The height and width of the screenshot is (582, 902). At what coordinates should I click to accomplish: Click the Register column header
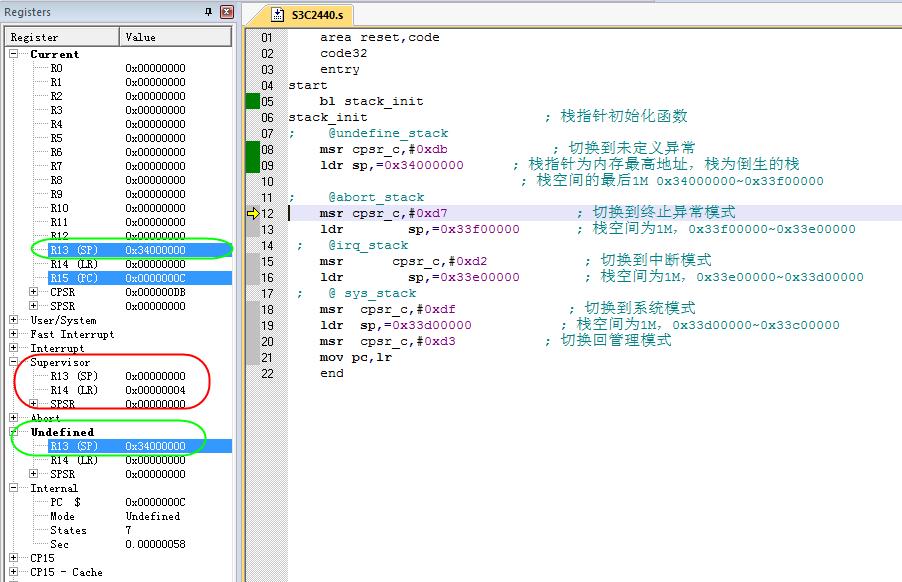[x=62, y=37]
